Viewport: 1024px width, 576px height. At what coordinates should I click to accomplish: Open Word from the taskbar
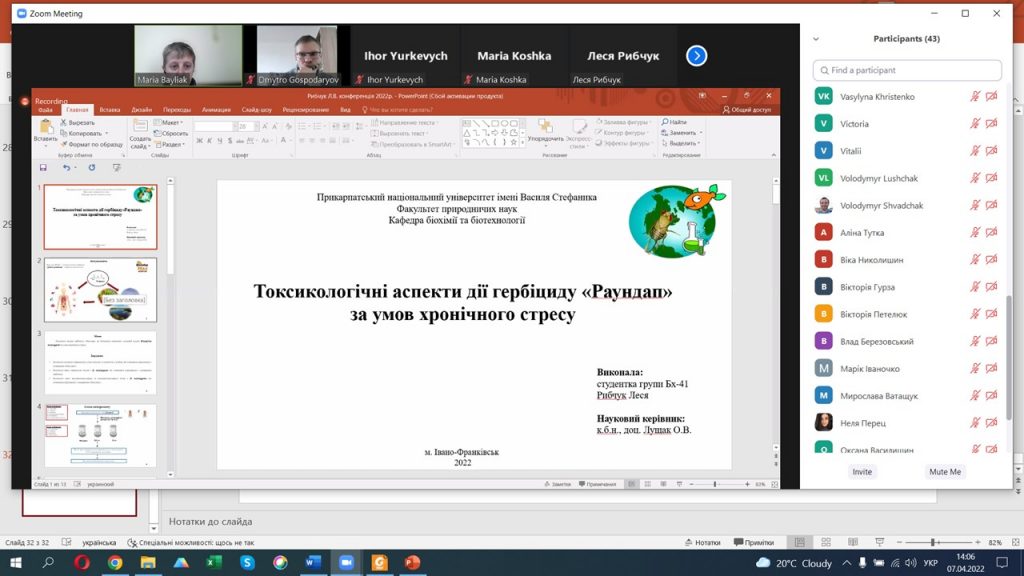point(313,562)
